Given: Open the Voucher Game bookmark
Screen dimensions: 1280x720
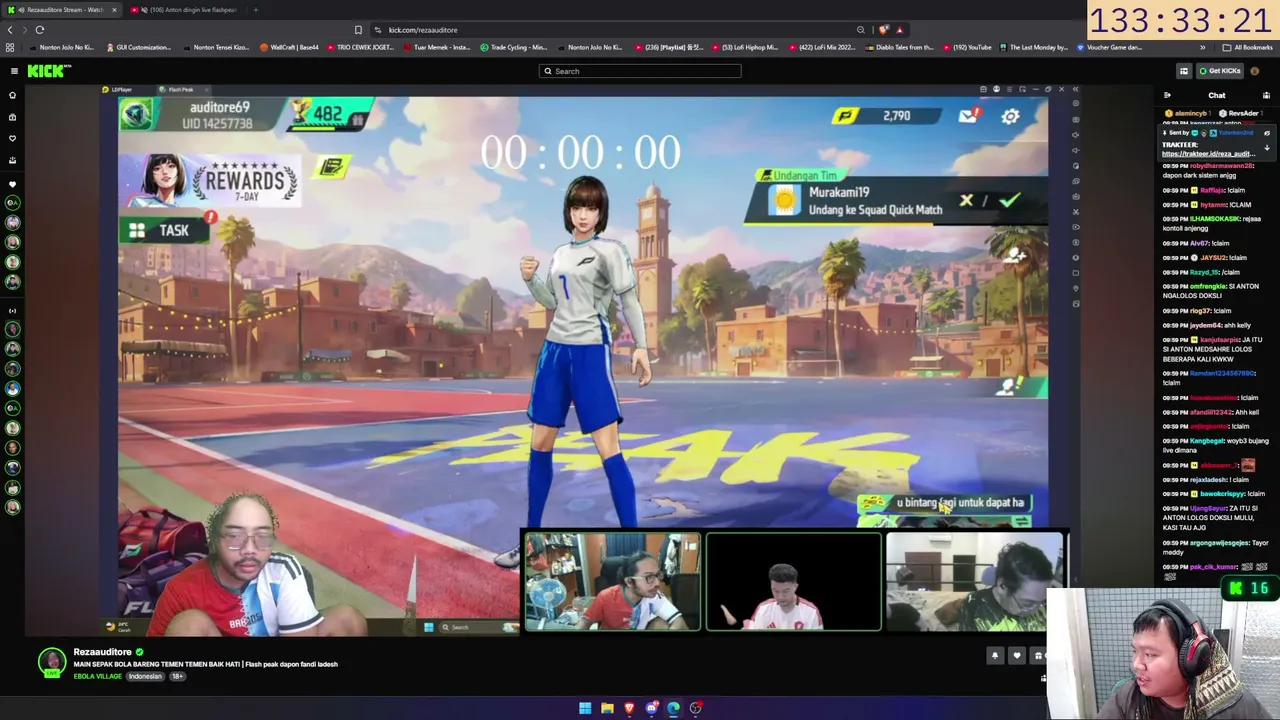Looking at the screenshot, I should (x=1109, y=47).
